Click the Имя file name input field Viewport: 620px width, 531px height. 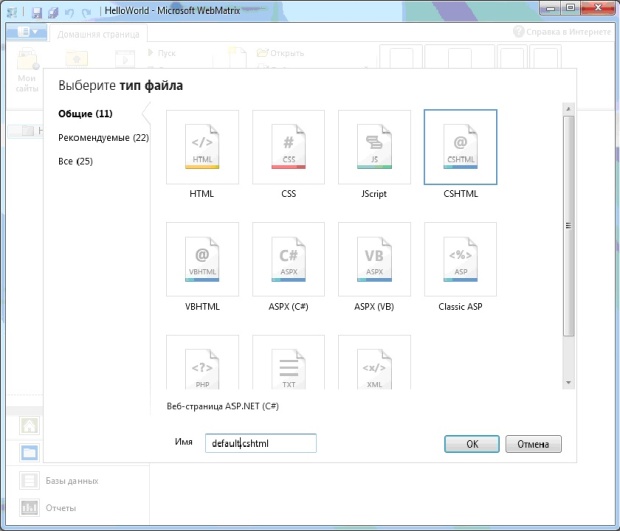tap(261, 443)
